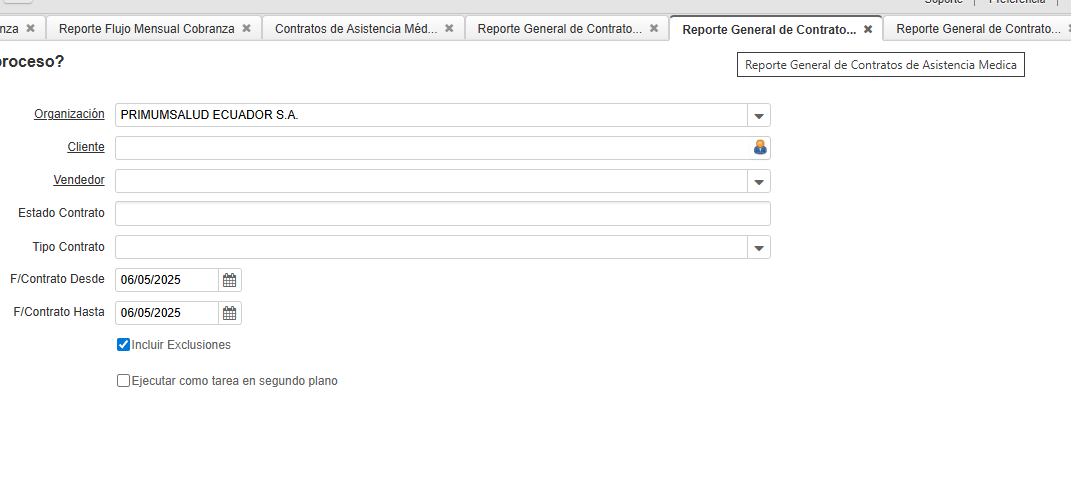Switch to Reporte Flujo Mensual Cobranza tab
Viewport: 1071px width, 481px height.
[146, 29]
